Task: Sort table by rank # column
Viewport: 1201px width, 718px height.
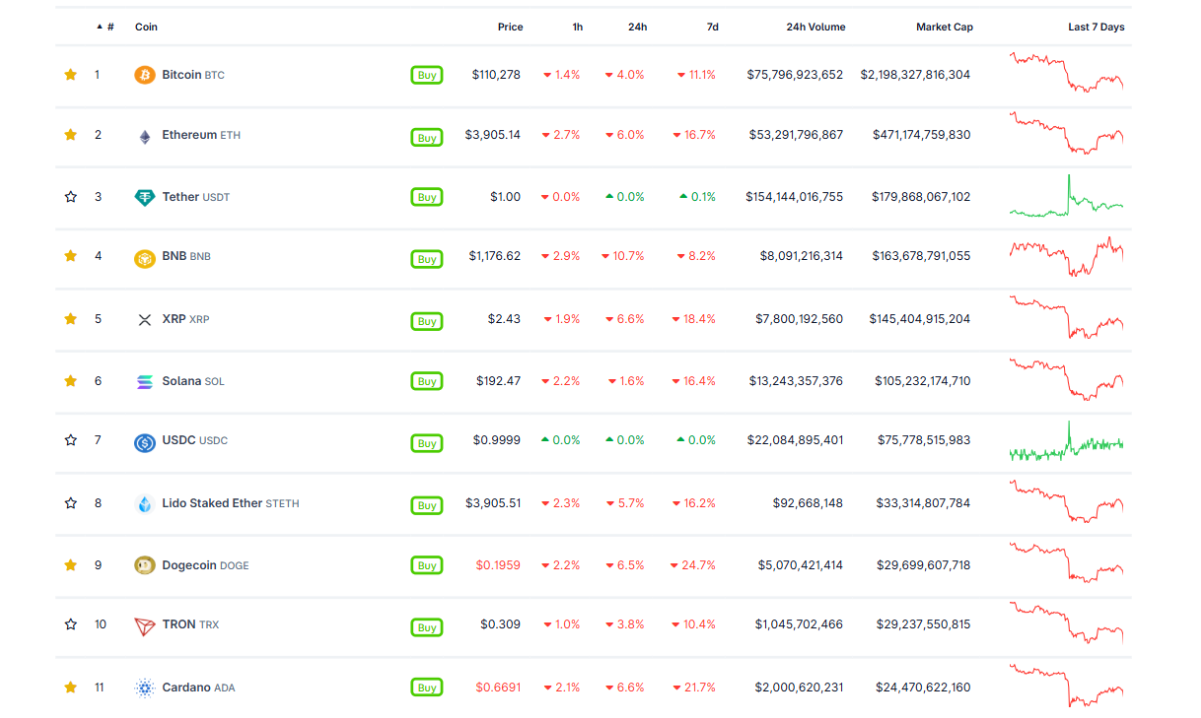Action: (109, 27)
